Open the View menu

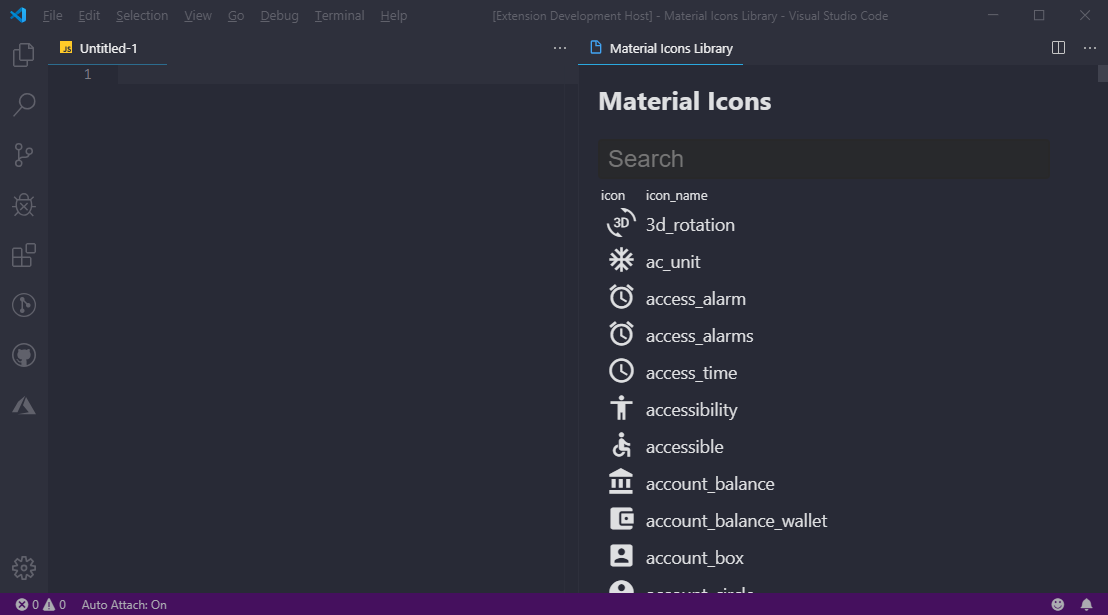coord(198,16)
